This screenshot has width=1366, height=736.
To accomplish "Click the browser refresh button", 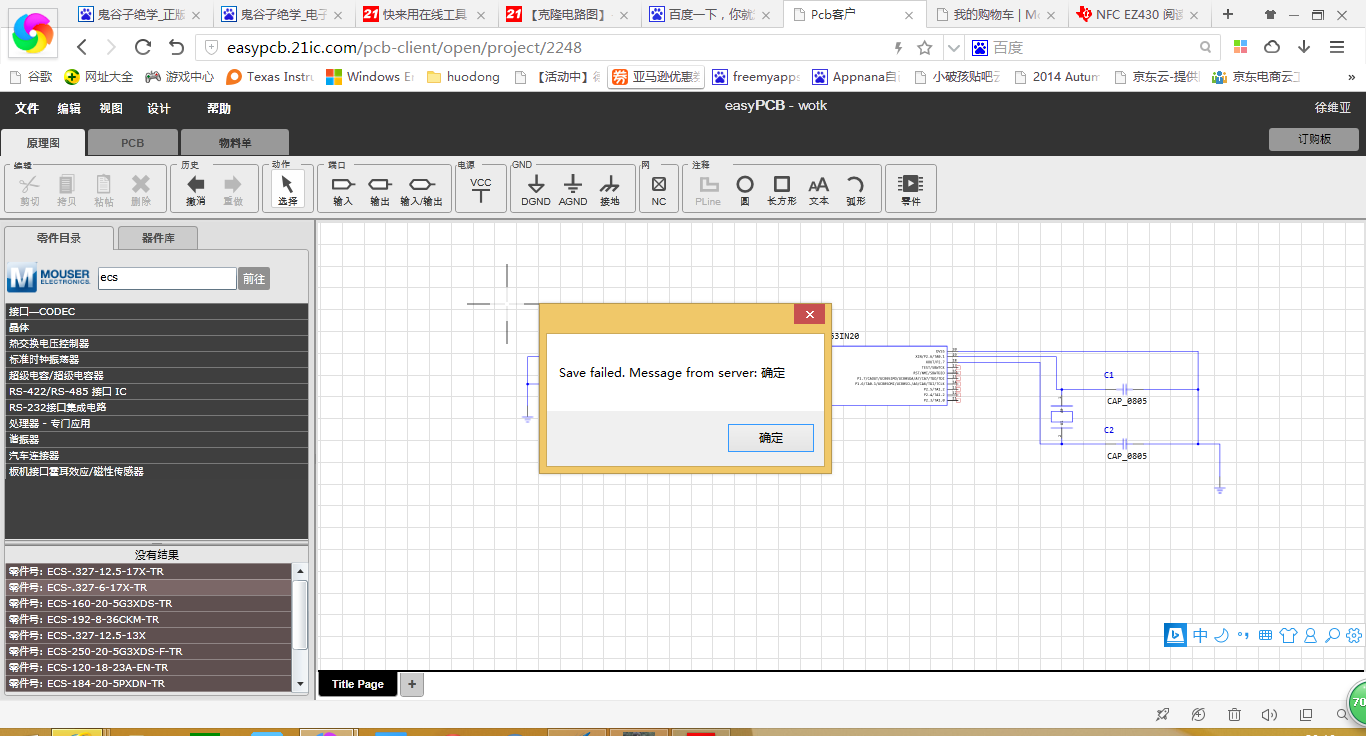I will pyautogui.click(x=143, y=47).
